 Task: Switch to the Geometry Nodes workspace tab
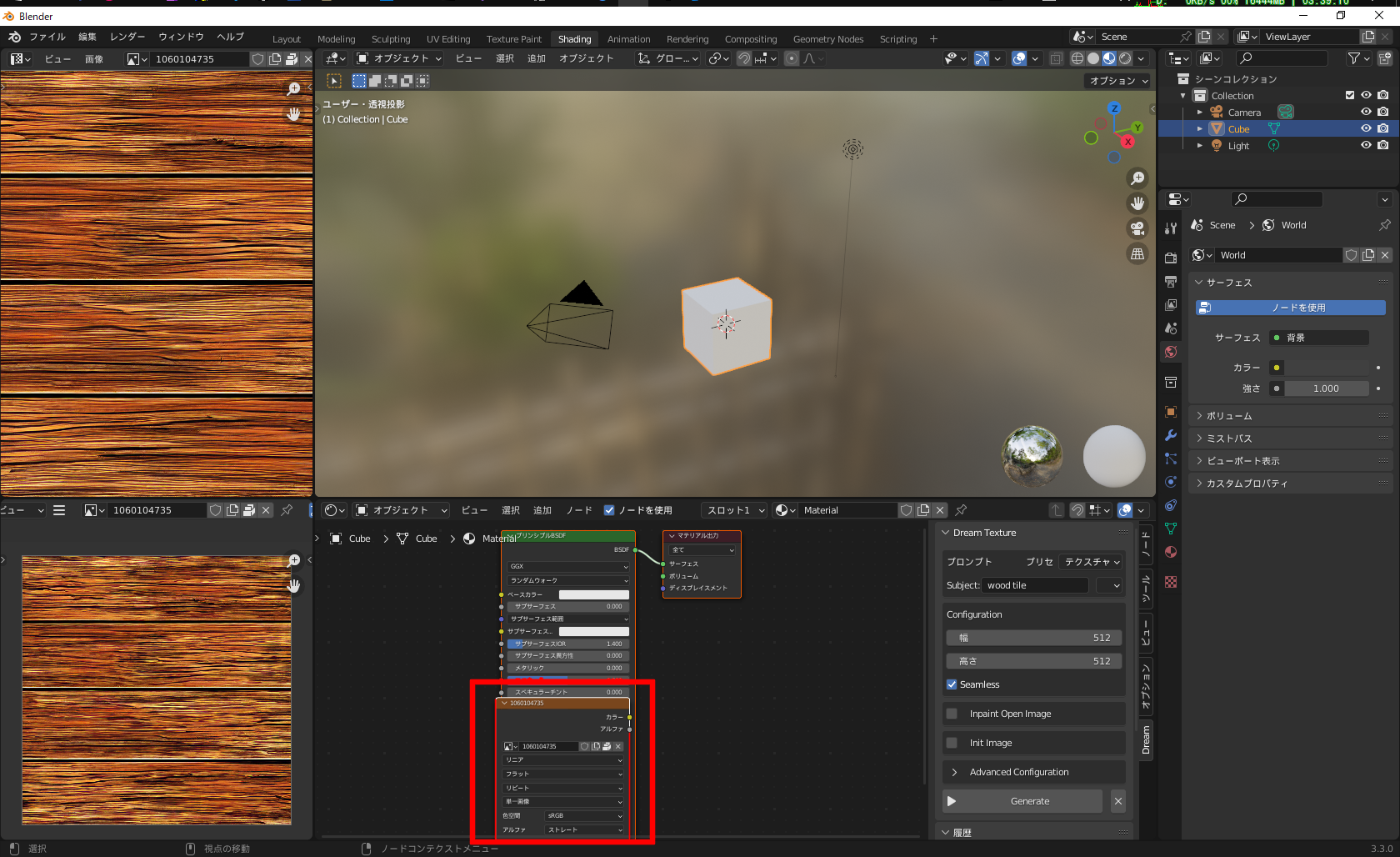point(828,39)
